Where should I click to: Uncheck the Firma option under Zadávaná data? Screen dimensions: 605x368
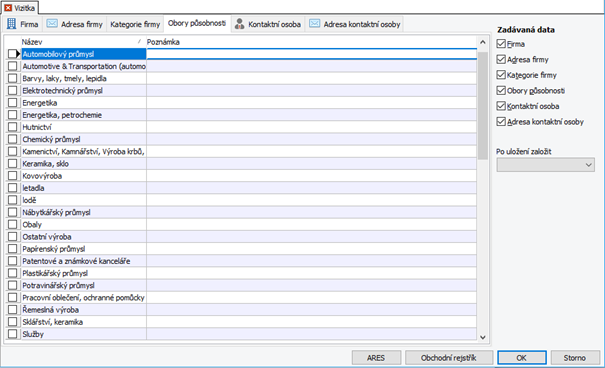(x=501, y=44)
